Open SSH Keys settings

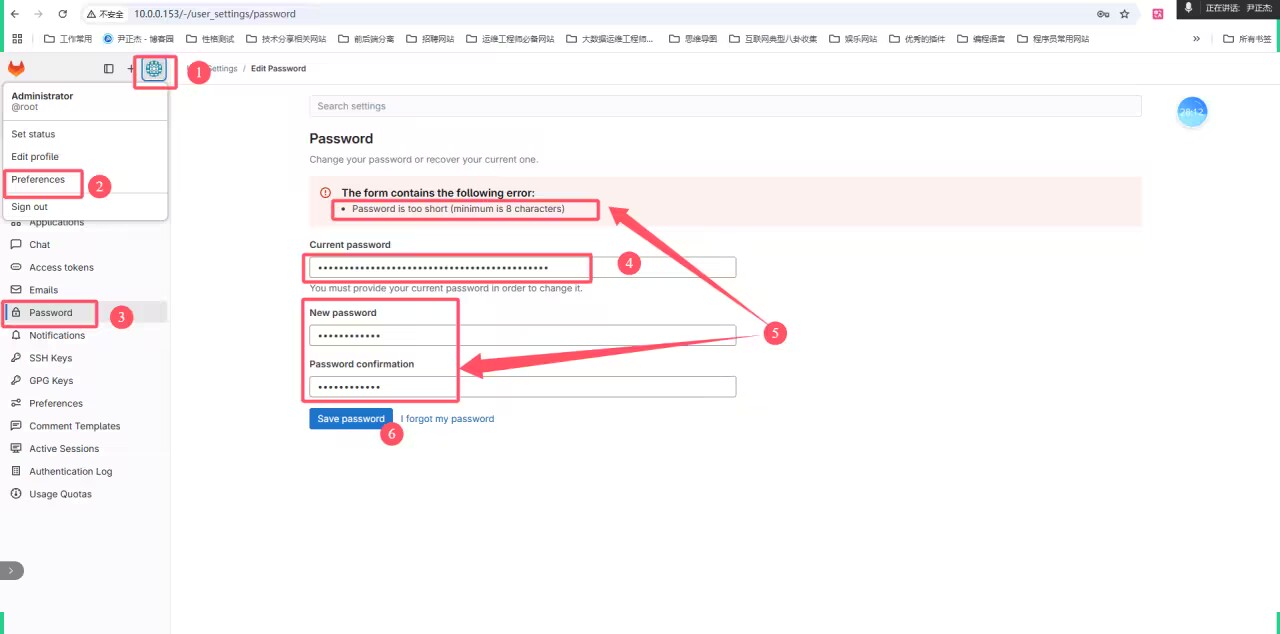tap(50, 358)
